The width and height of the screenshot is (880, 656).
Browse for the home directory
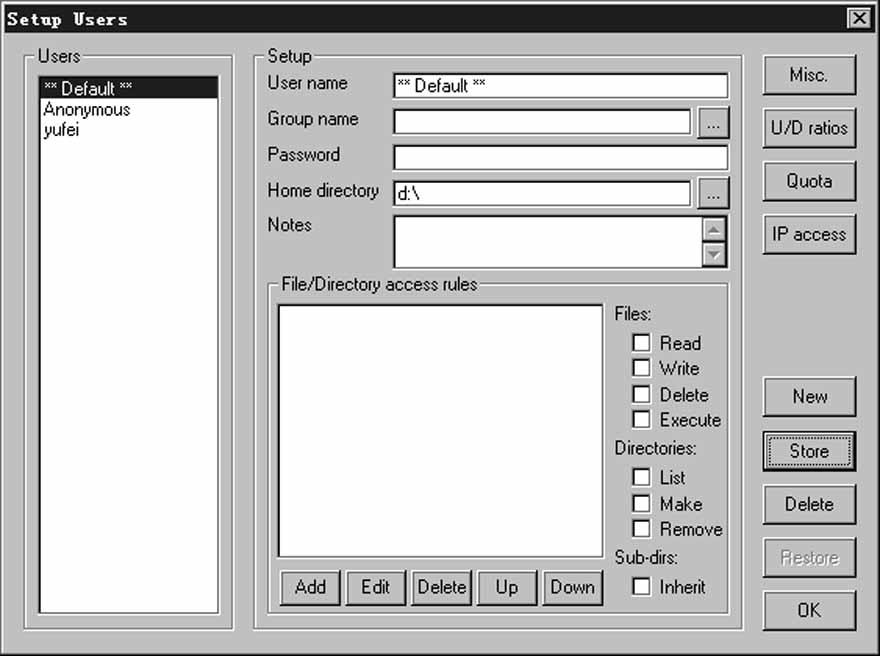713,194
